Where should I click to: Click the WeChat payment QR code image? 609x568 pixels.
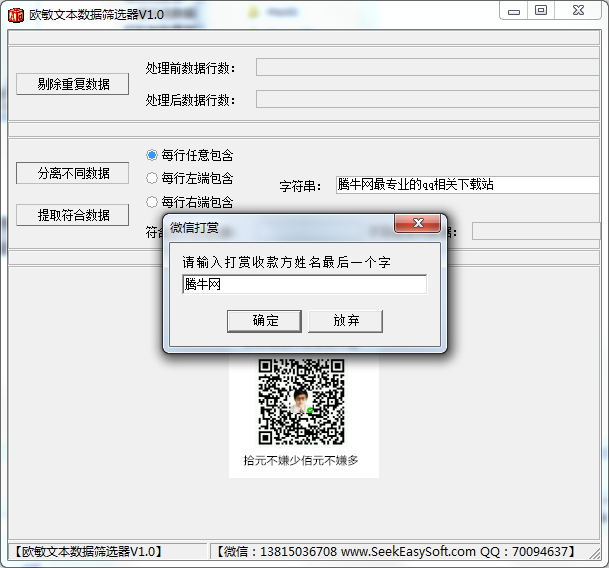point(301,402)
